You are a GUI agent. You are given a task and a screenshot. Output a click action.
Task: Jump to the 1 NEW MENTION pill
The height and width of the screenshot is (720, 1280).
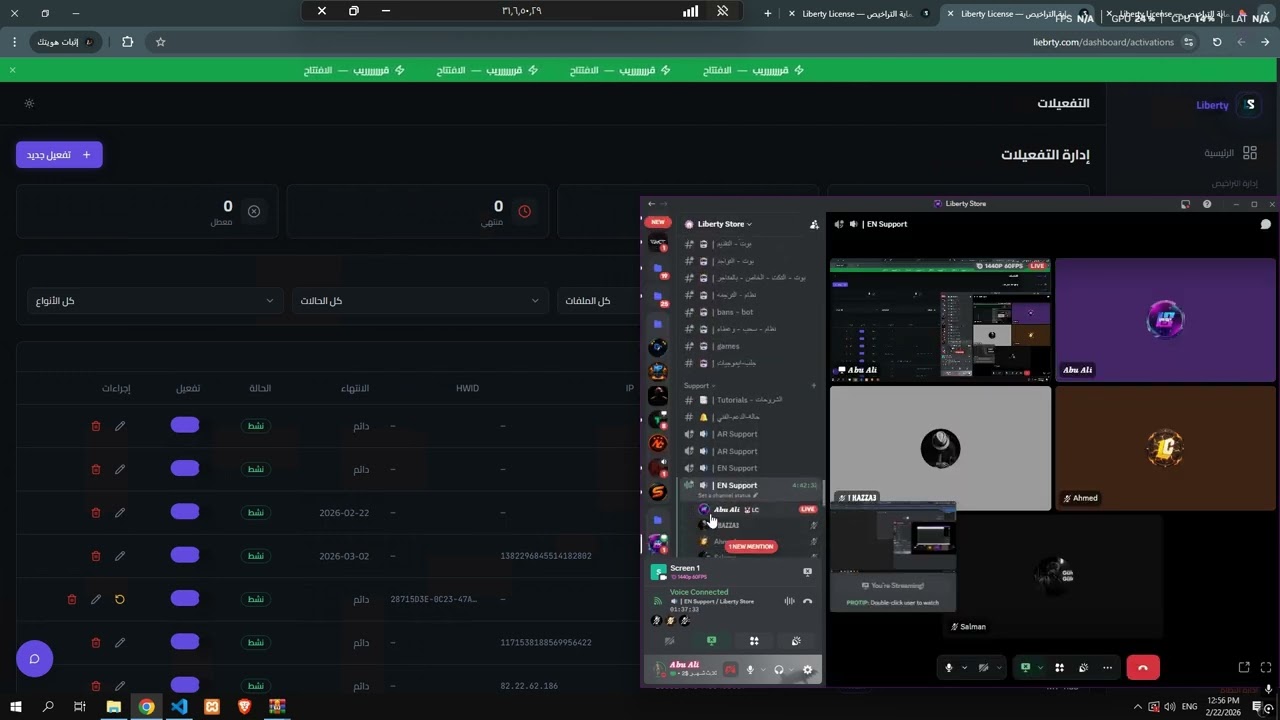click(751, 547)
